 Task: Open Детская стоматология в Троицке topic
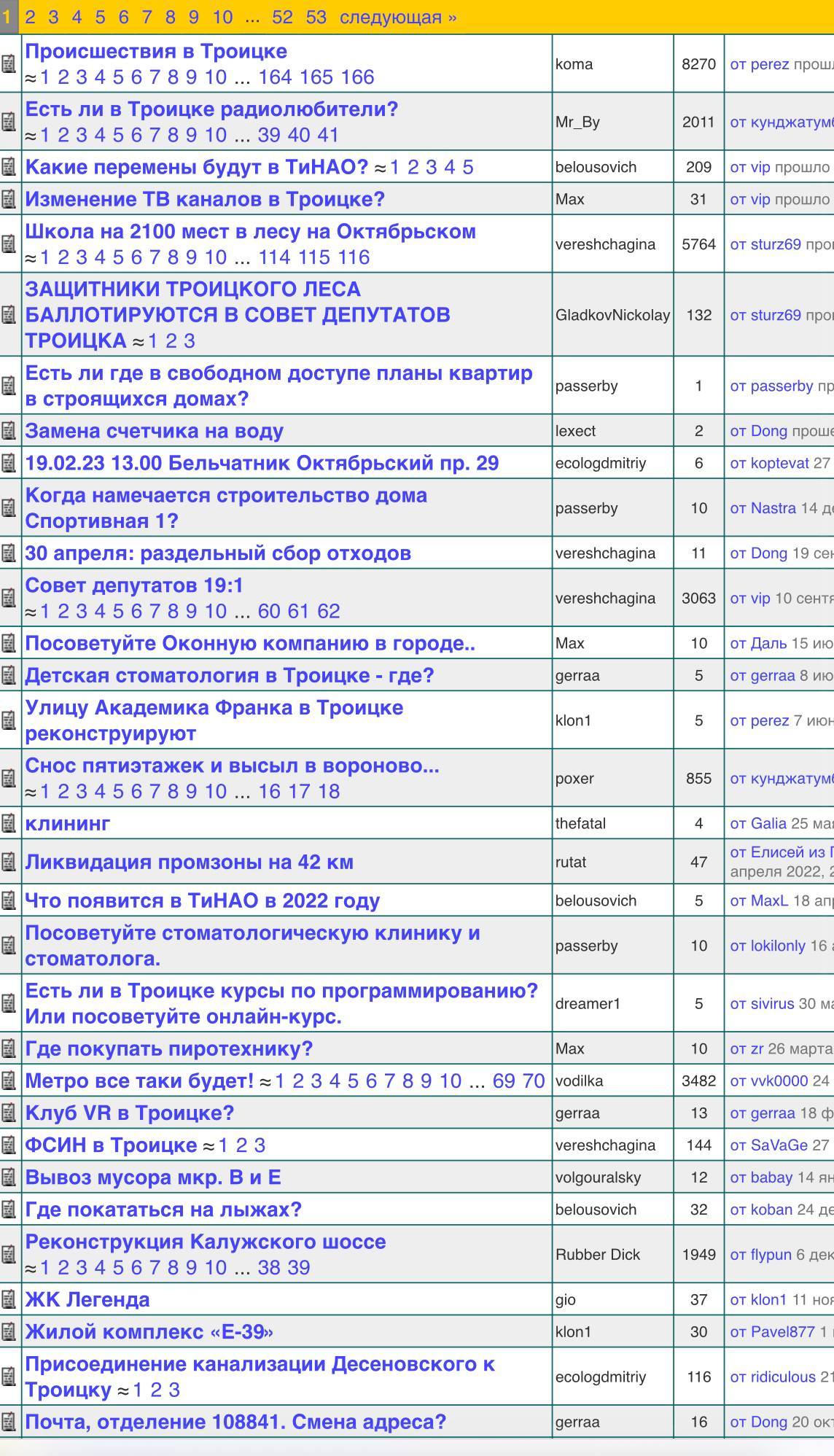230,675
